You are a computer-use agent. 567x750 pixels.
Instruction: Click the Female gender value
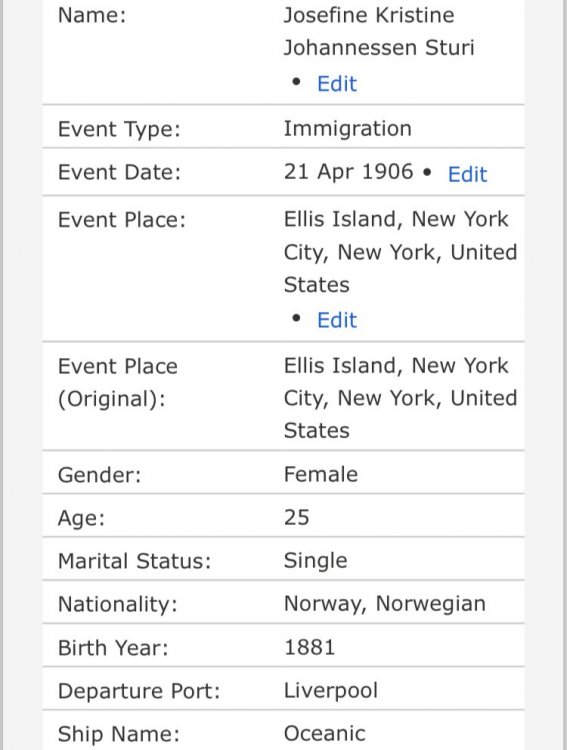[x=321, y=474]
